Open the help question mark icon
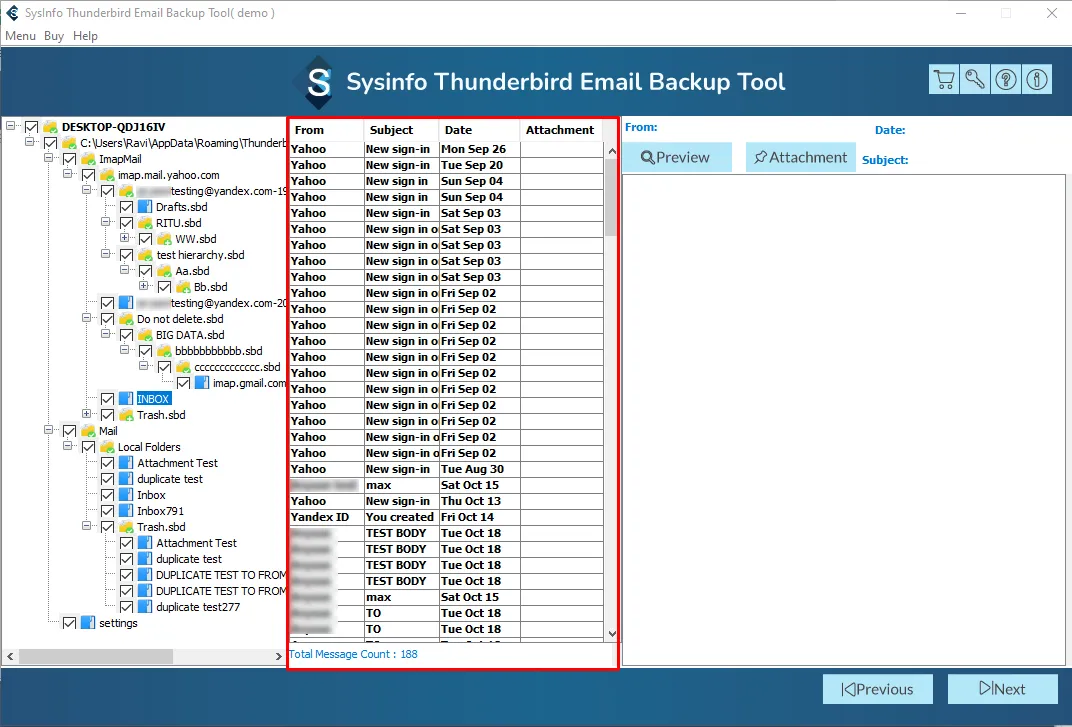Viewport: 1072px width, 727px height. 1006,80
